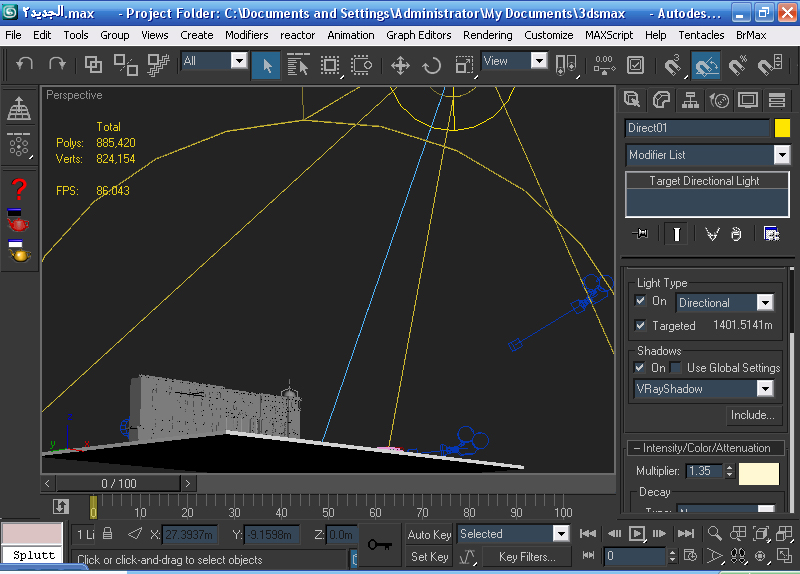Toggle the Targeted checkbox
This screenshot has width=800, height=574.
click(640, 325)
